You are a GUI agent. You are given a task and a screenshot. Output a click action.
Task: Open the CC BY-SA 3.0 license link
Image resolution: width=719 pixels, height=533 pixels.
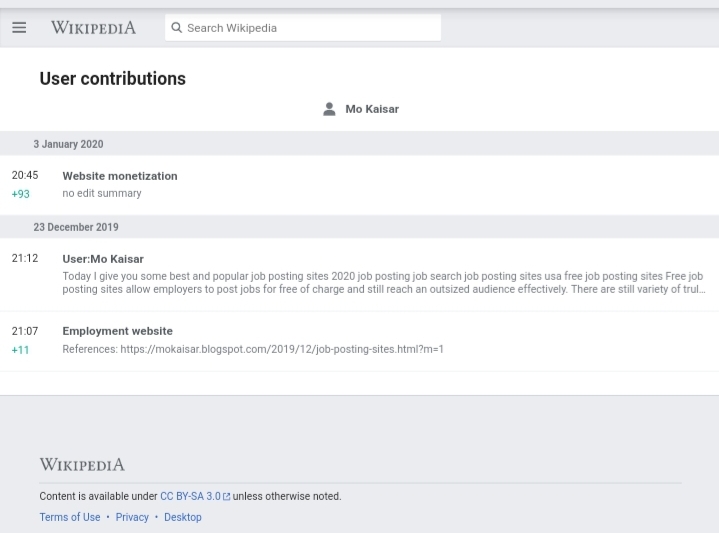(190, 496)
